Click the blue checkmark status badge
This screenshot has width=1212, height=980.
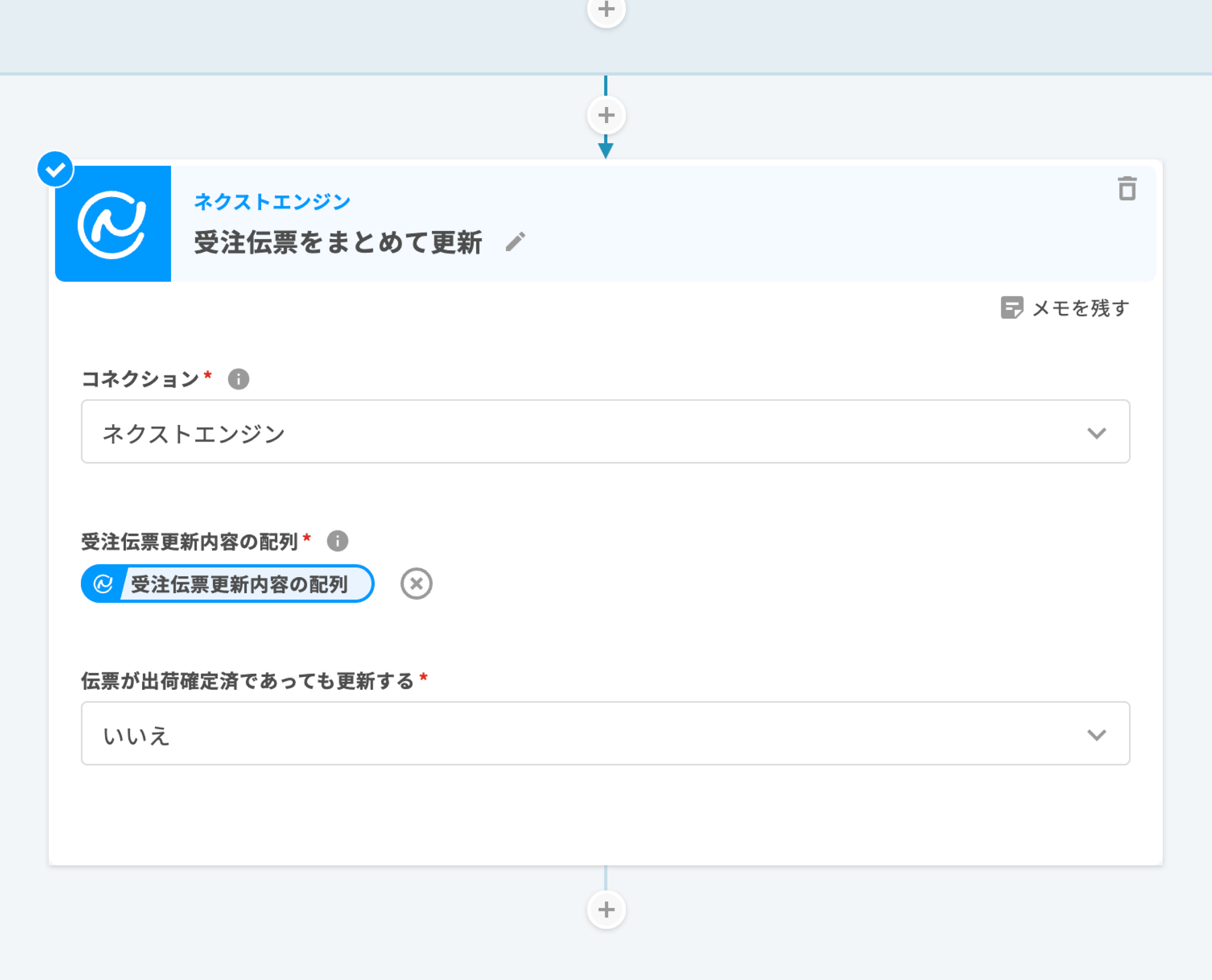coord(55,169)
